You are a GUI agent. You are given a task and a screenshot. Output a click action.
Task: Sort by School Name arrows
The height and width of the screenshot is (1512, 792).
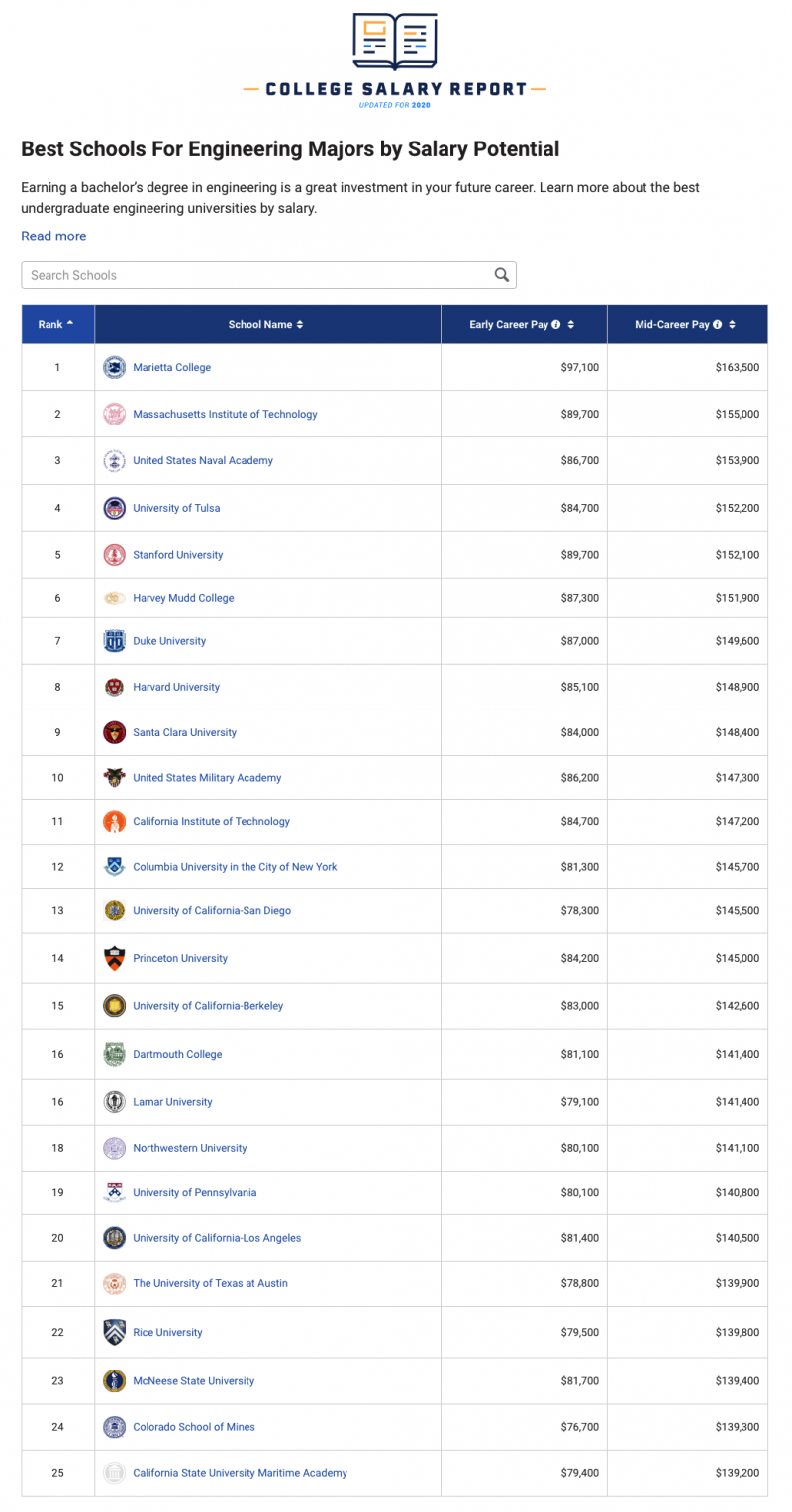[300, 325]
